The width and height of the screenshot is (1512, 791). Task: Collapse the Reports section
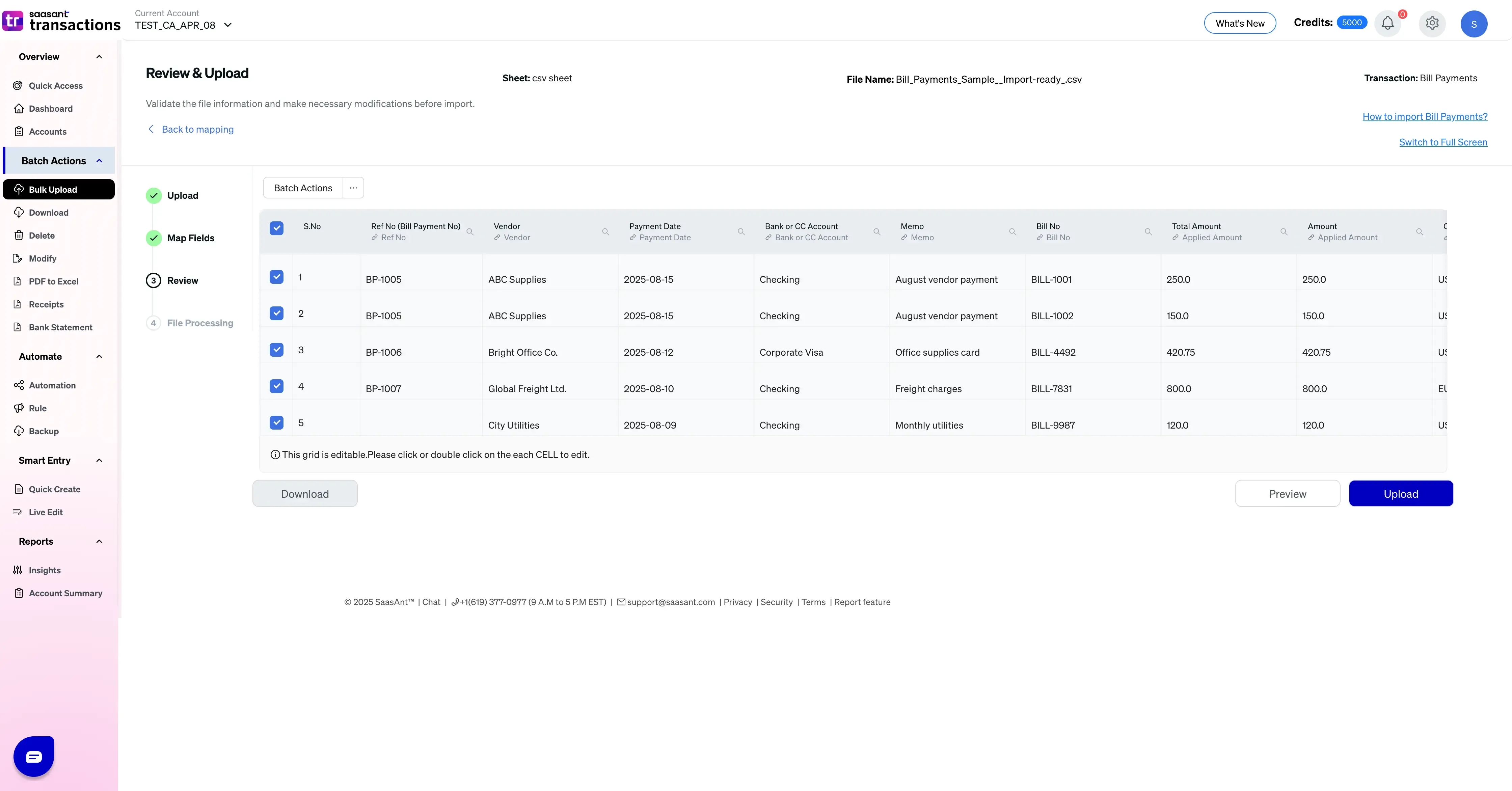click(99, 541)
